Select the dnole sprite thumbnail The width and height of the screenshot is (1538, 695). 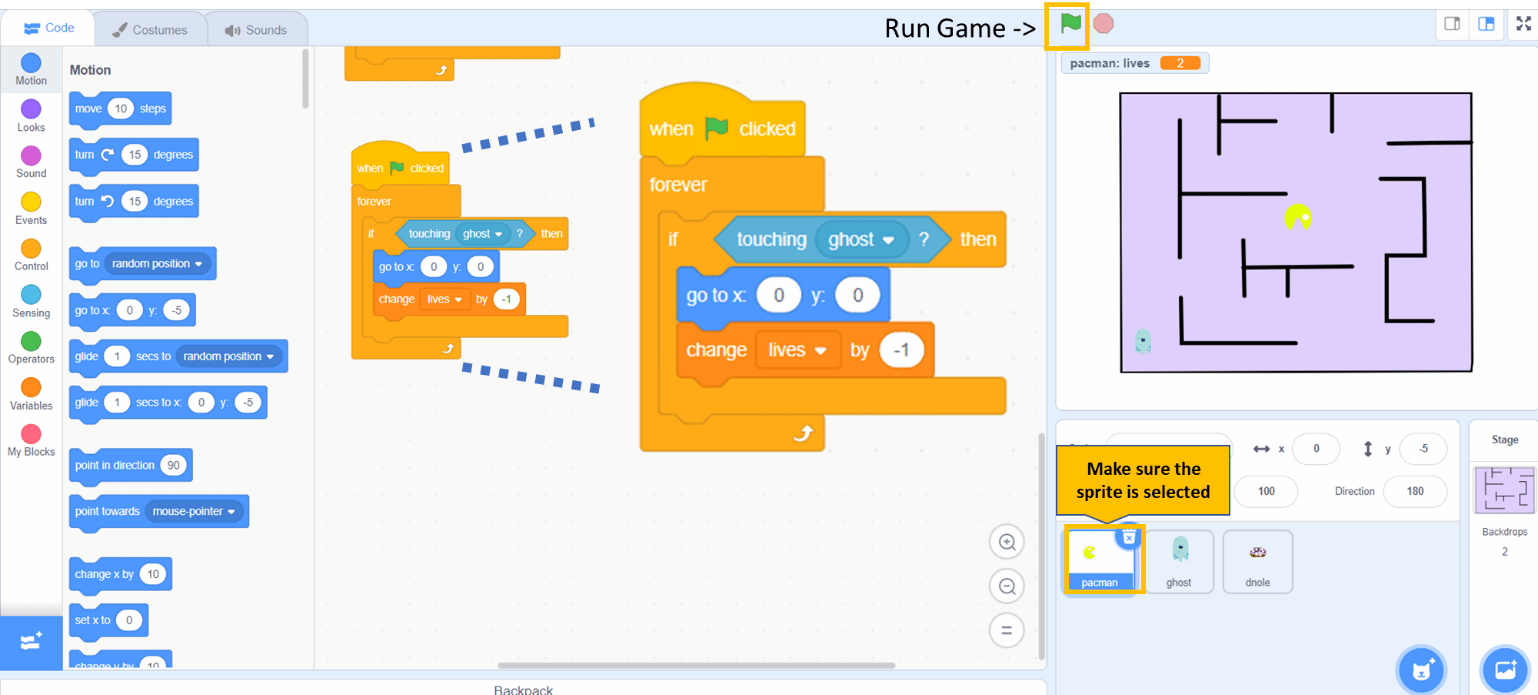click(1258, 561)
